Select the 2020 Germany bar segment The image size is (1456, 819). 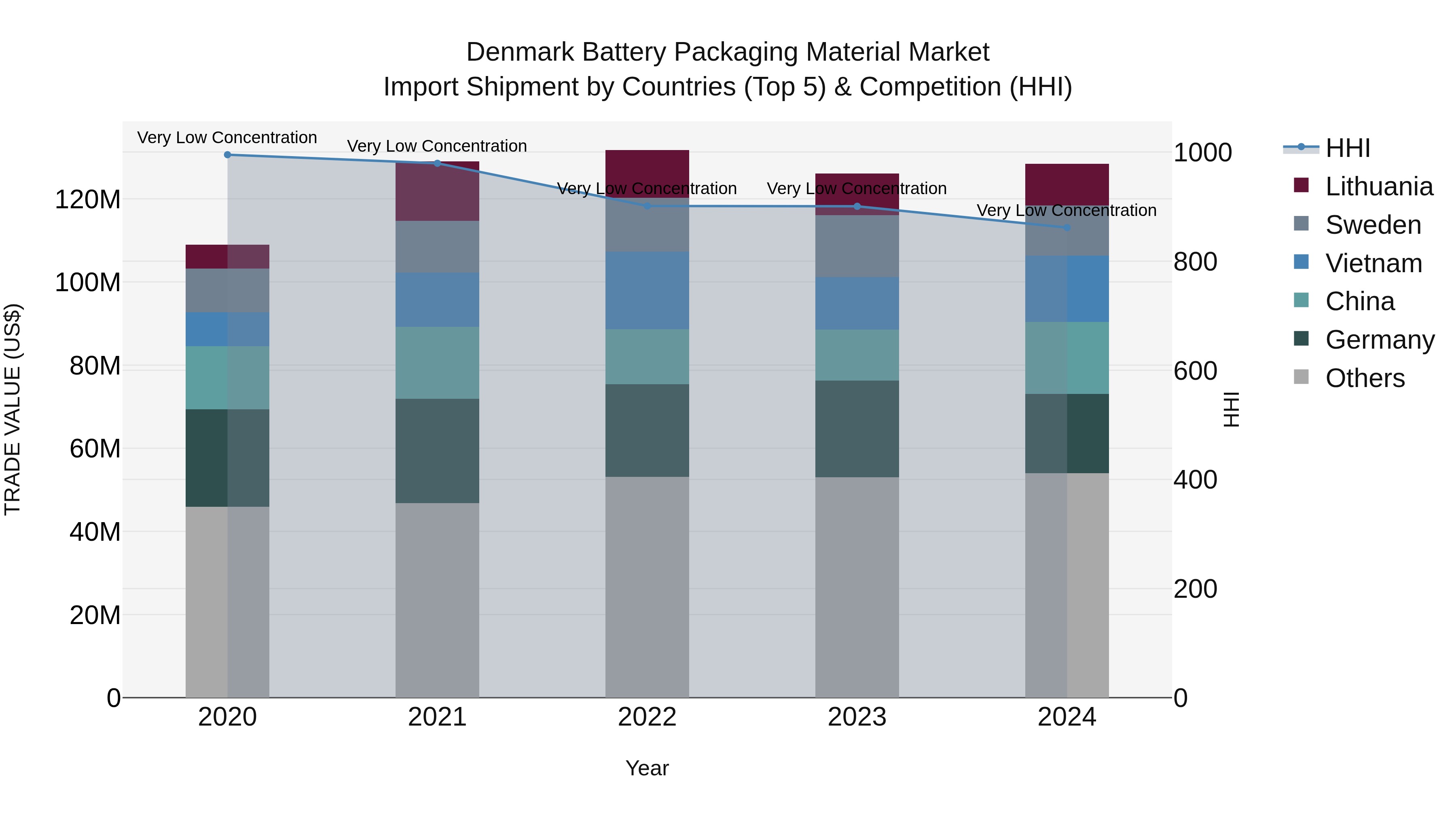point(227,458)
